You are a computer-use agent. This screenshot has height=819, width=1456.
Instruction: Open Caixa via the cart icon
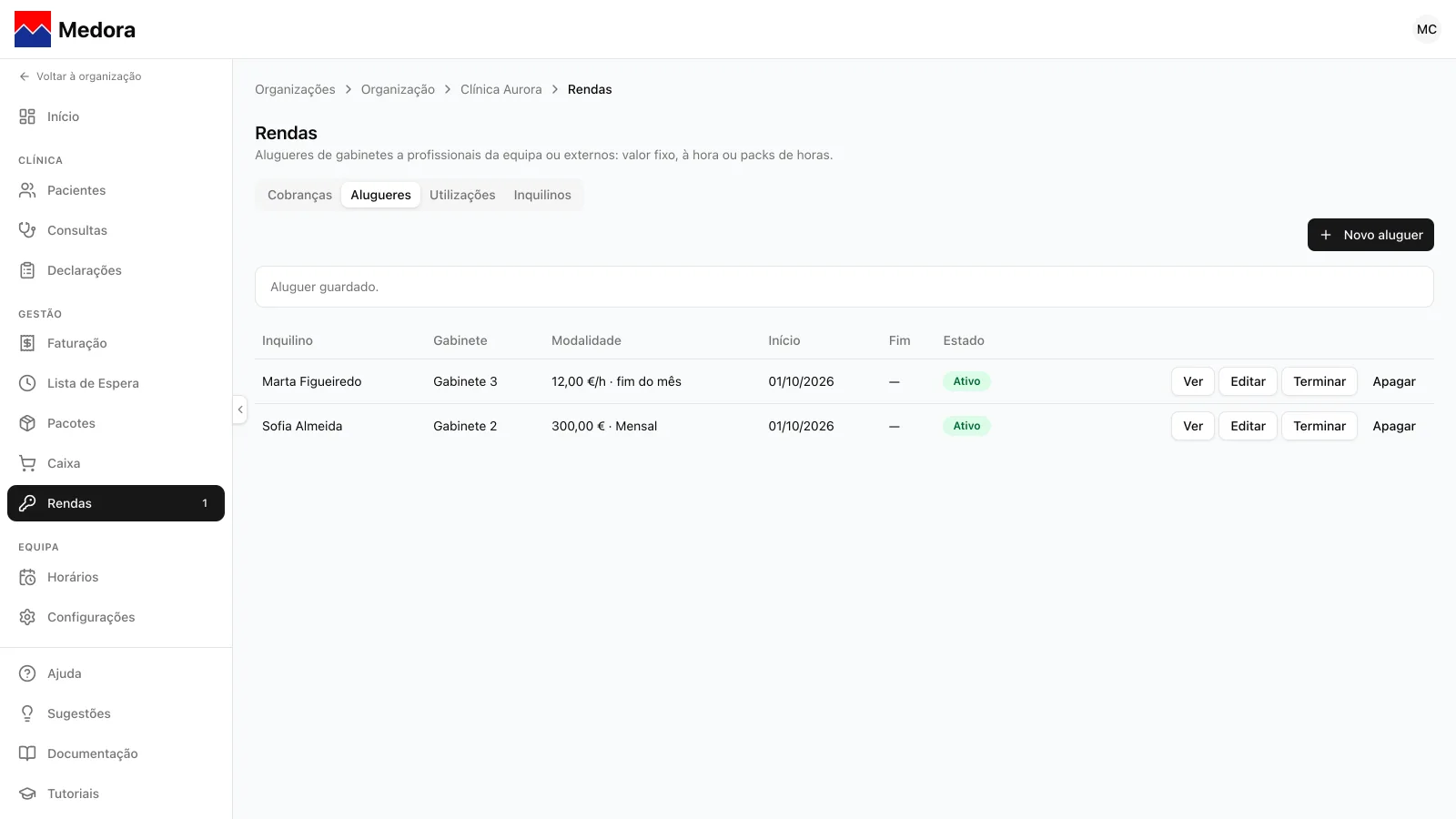click(27, 463)
